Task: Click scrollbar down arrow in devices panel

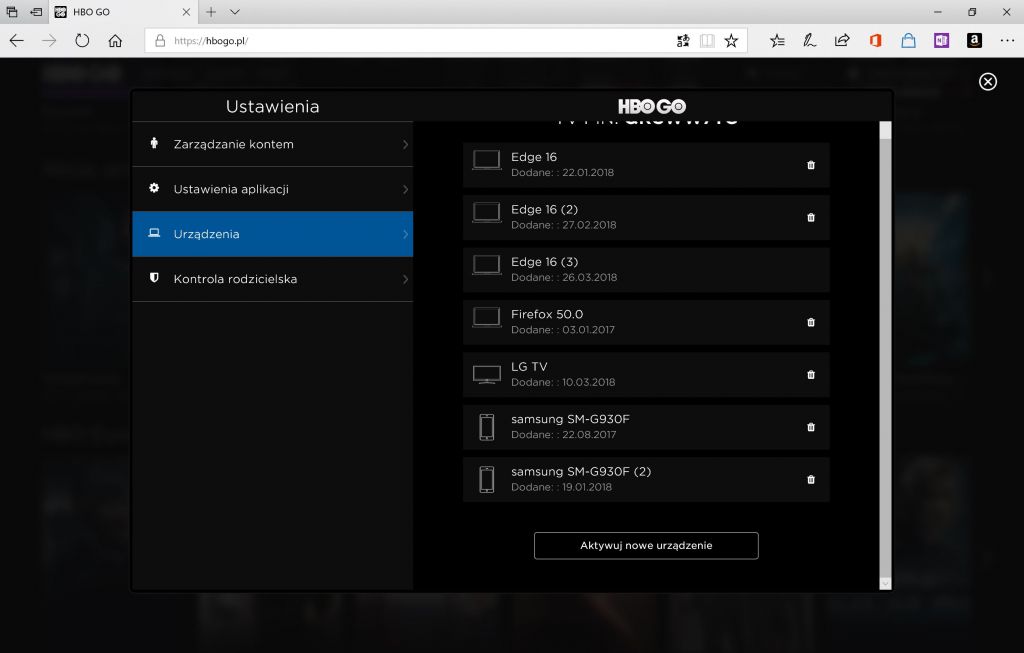Action: [885, 583]
